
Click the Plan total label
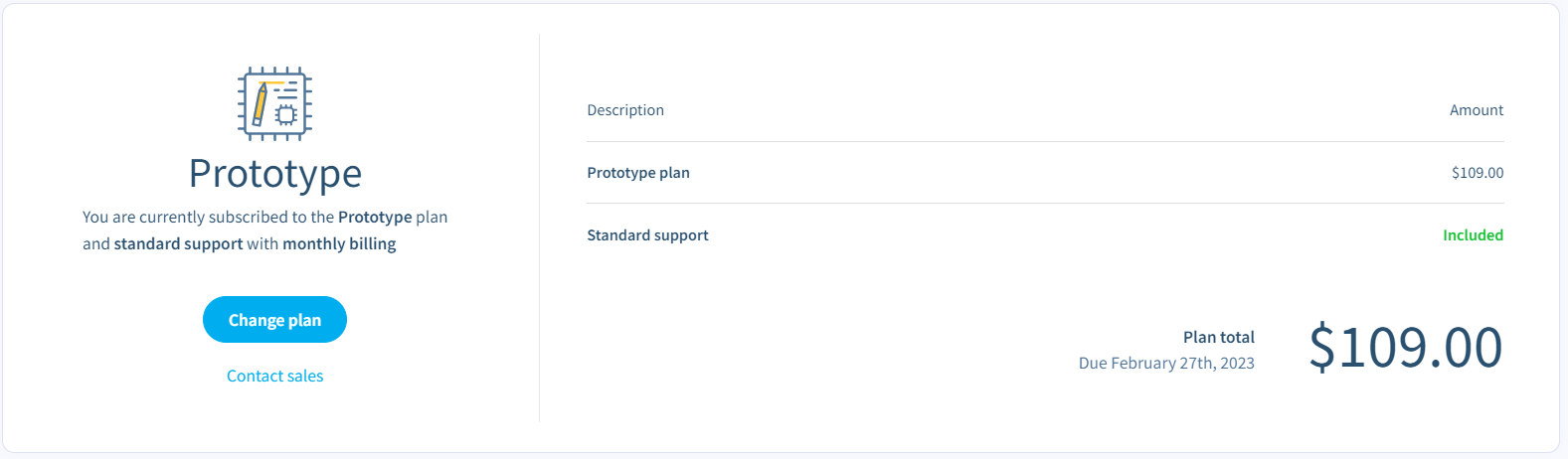[x=1218, y=338]
